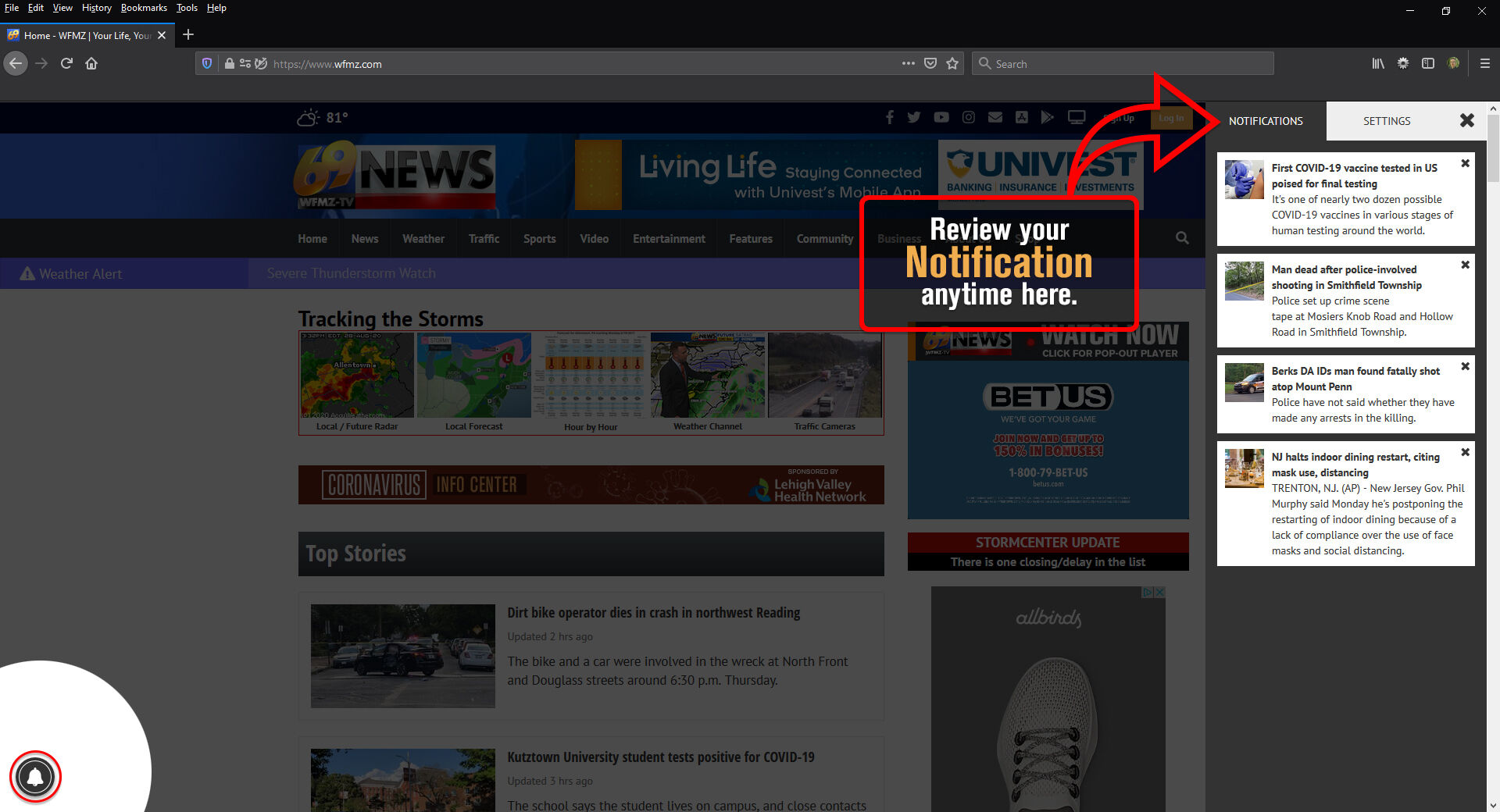Open the Bookmarks menu

pyautogui.click(x=144, y=8)
